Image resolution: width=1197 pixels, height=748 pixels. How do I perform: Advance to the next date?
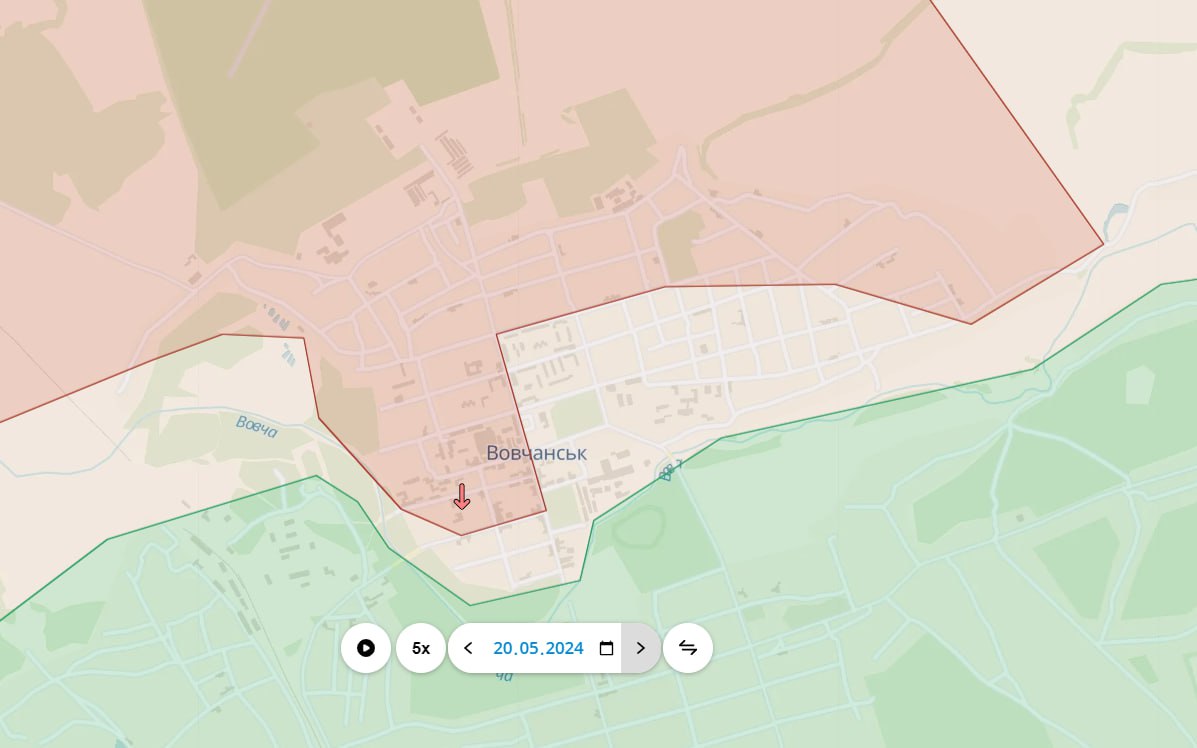click(641, 648)
